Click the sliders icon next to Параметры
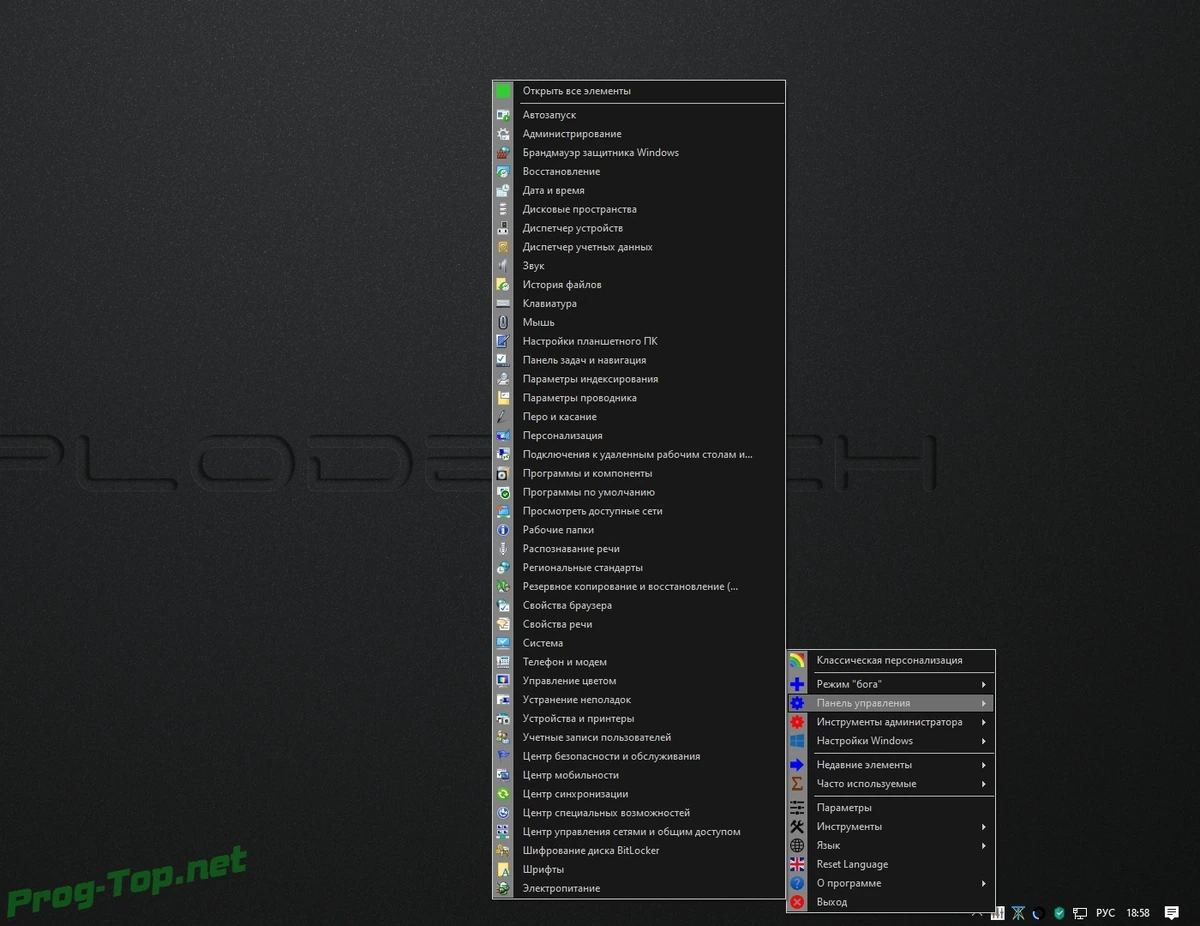 (797, 808)
